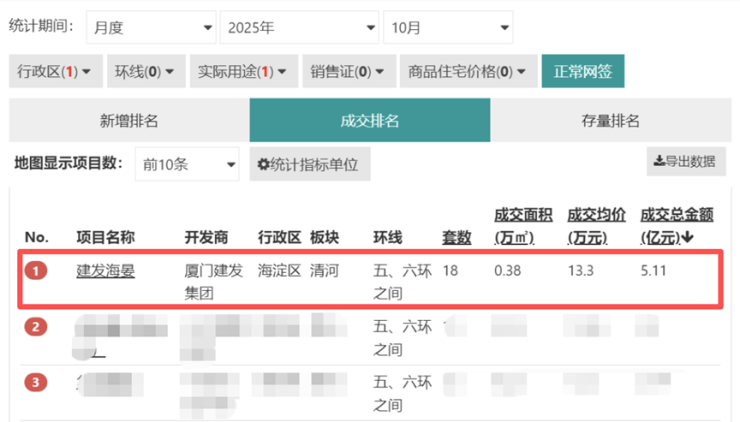This screenshot has width=740, height=422.
Task: Toggle the 正常网签 button
Action: pyautogui.click(x=583, y=71)
